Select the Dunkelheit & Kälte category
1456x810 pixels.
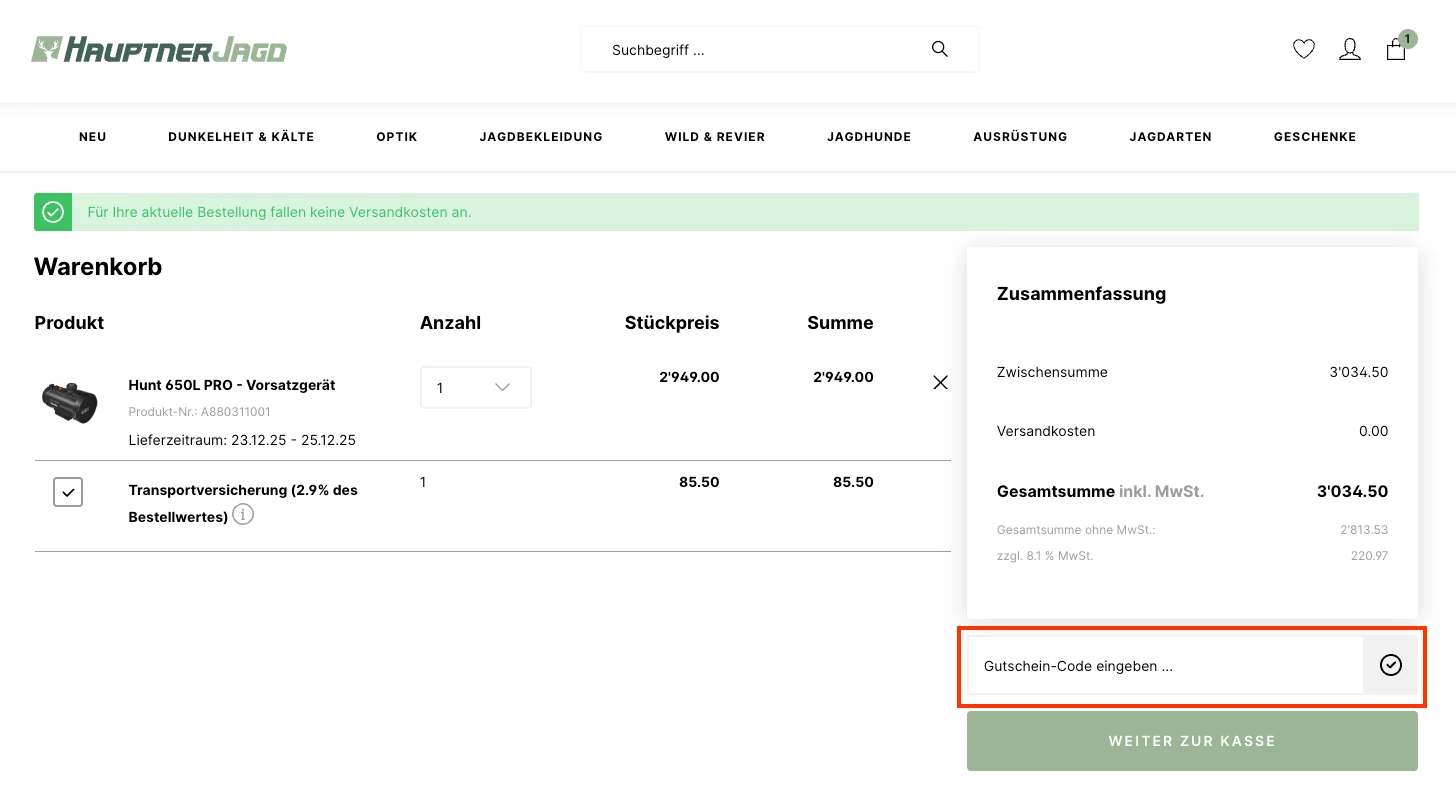point(241,137)
